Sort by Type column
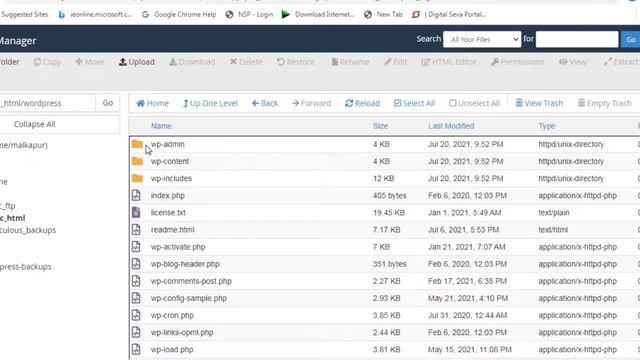The width and height of the screenshot is (640, 360). pyautogui.click(x=547, y=126)
